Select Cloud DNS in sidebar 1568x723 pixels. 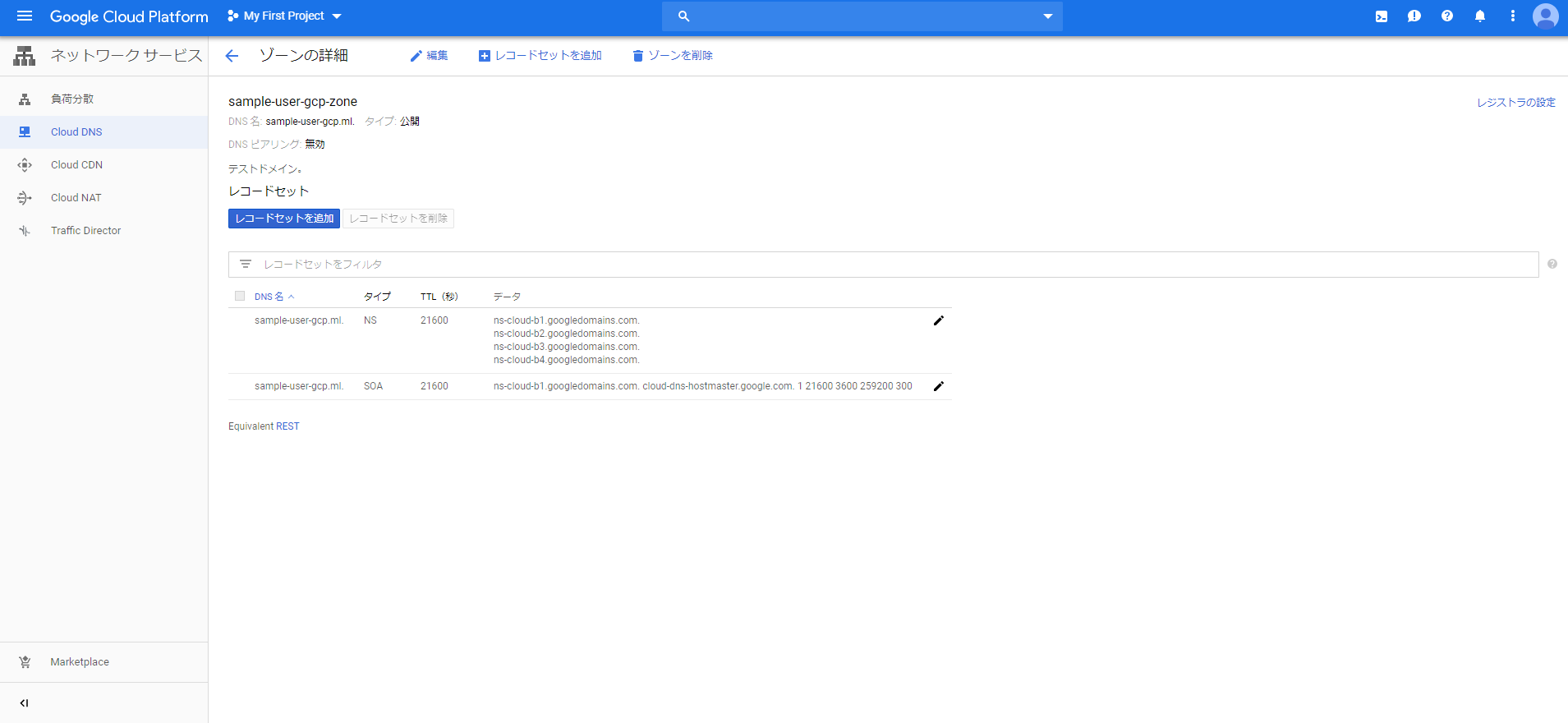103,131
